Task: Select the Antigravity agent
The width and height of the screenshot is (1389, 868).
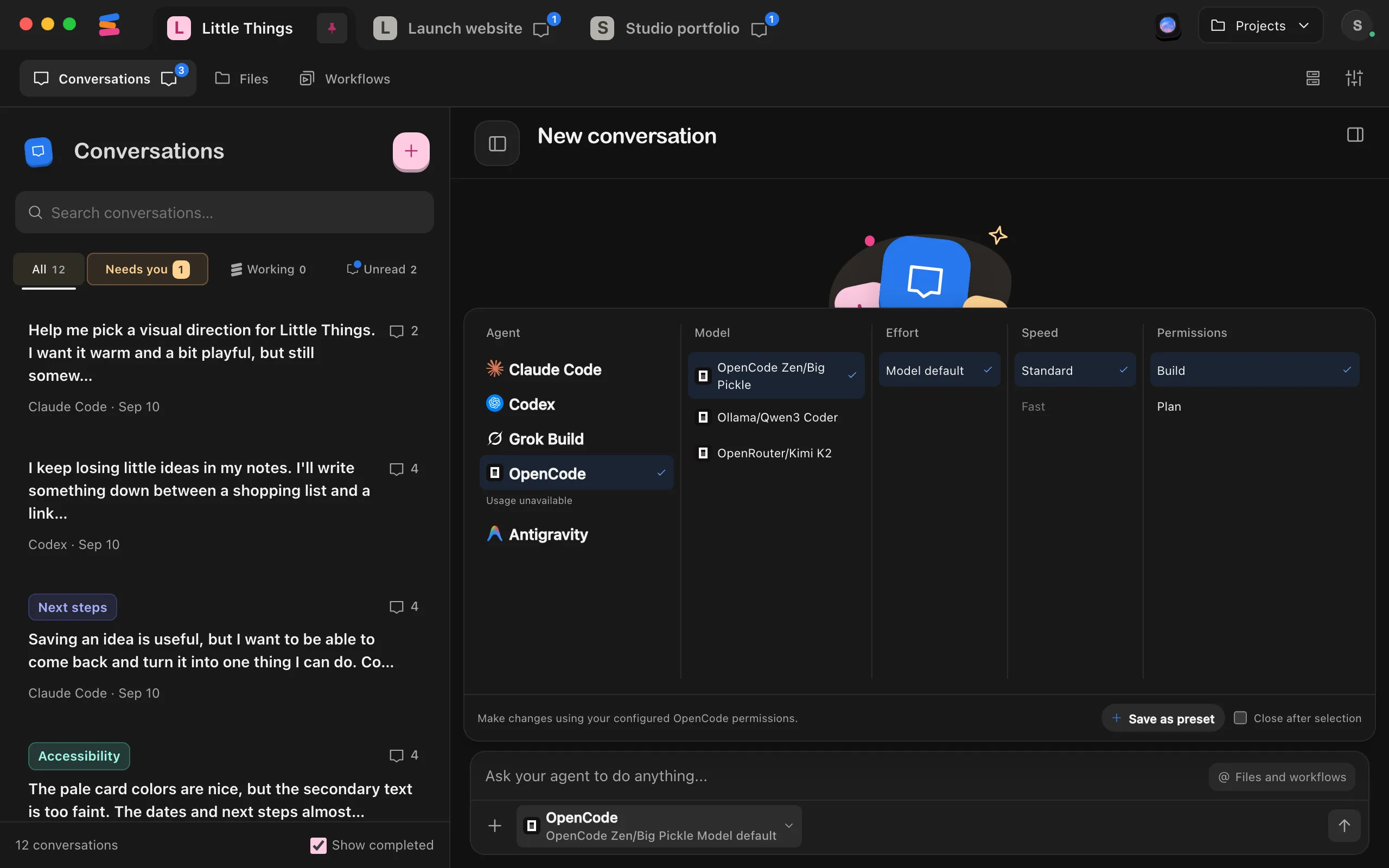Action: pyautogui.click(x=576, y=534)
